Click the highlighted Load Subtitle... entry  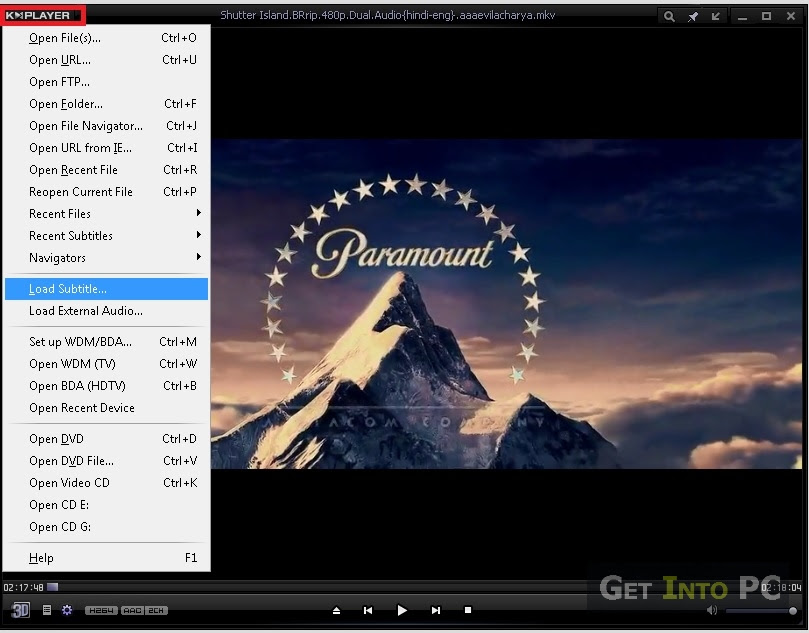click(x=106, y=289)
